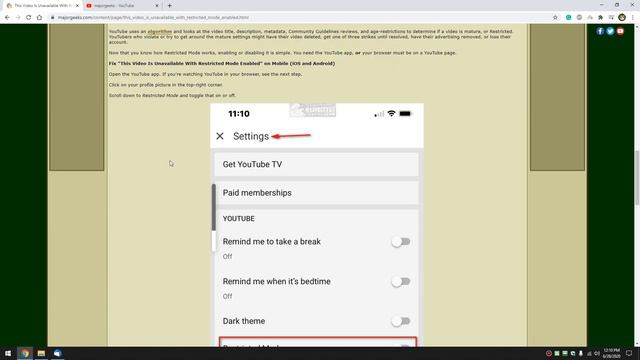Toggle Remind me when it's bedtime
The height and width of the screenshot is (360, 640).
coord(400,281)
